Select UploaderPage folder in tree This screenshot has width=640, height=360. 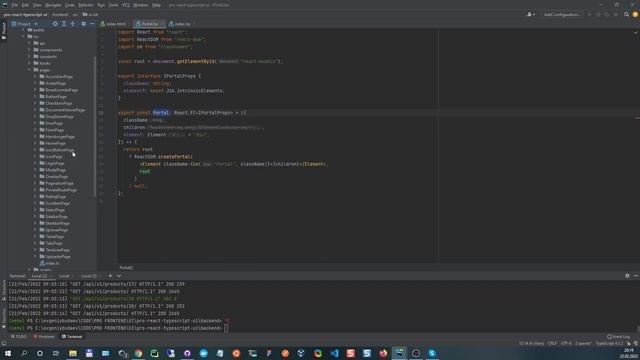tap(55, 256)
